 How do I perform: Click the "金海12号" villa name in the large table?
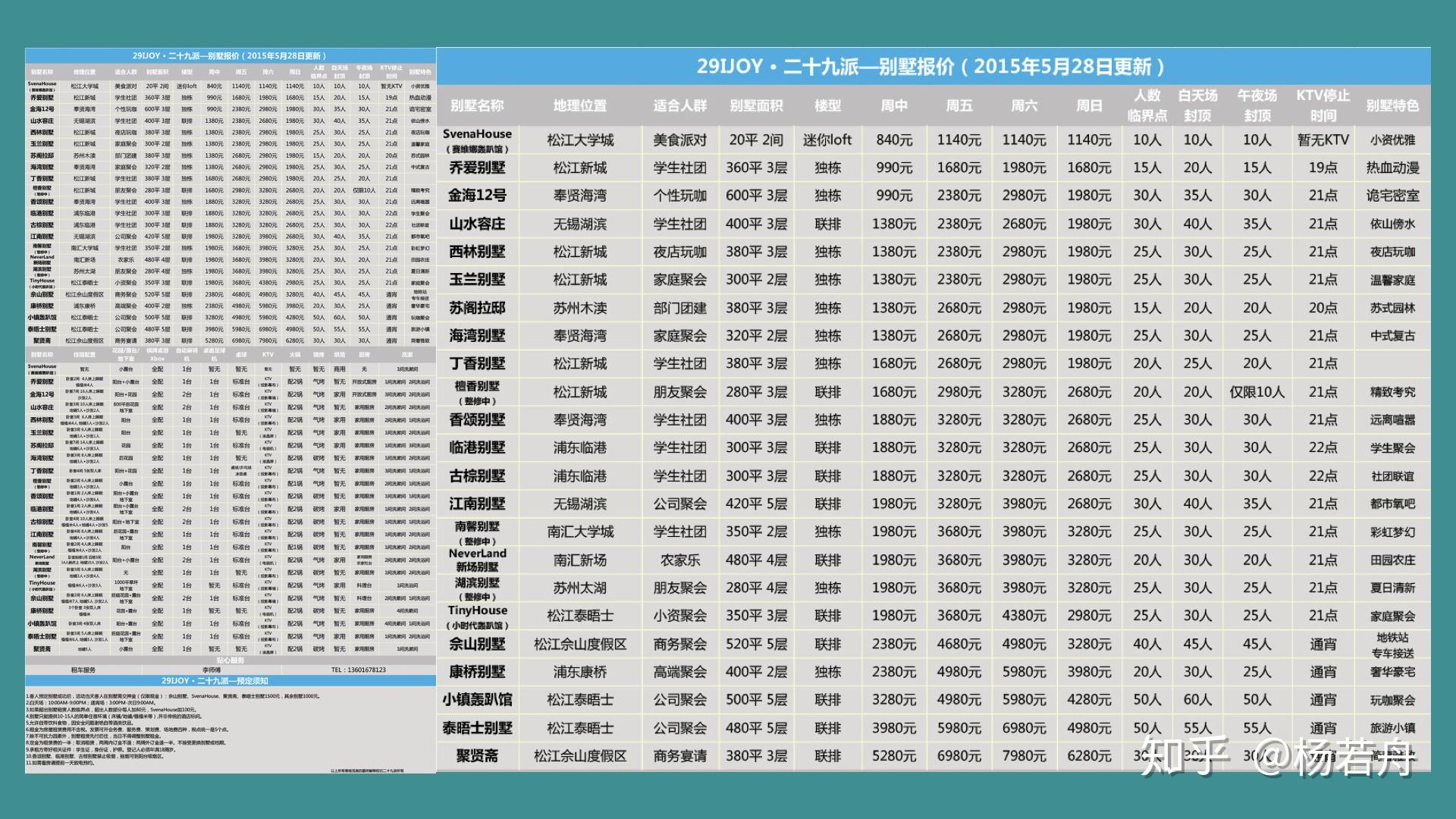[x=477, y=196]
